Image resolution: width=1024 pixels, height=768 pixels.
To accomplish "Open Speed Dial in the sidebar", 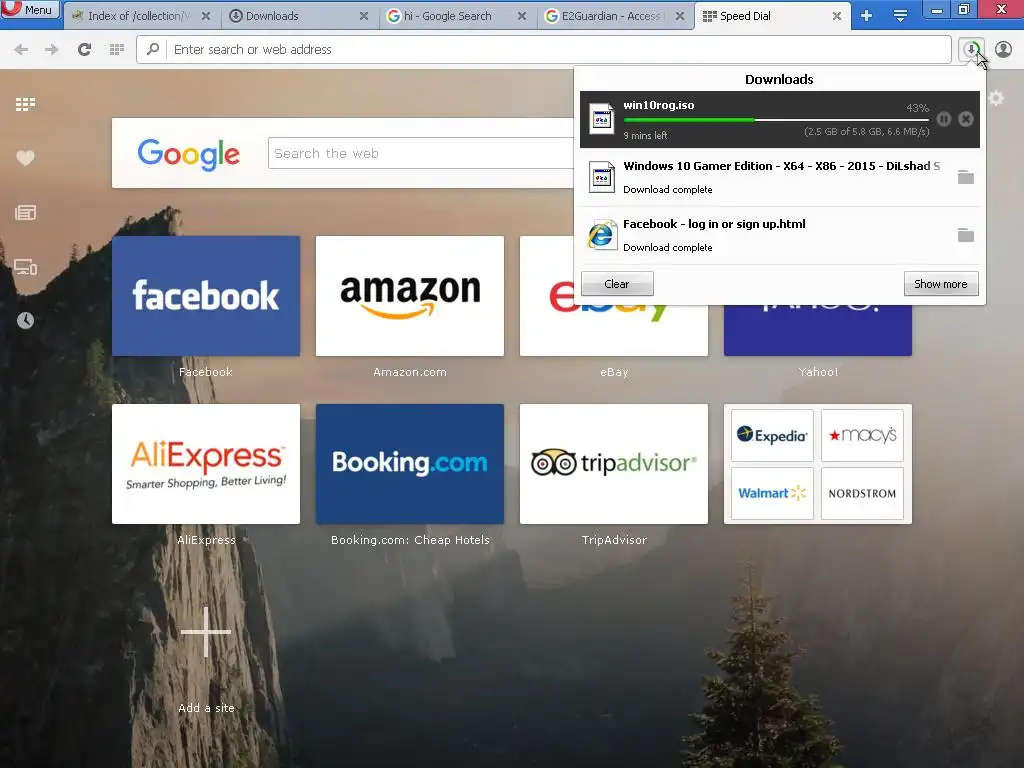I will (x=25, y=104).
